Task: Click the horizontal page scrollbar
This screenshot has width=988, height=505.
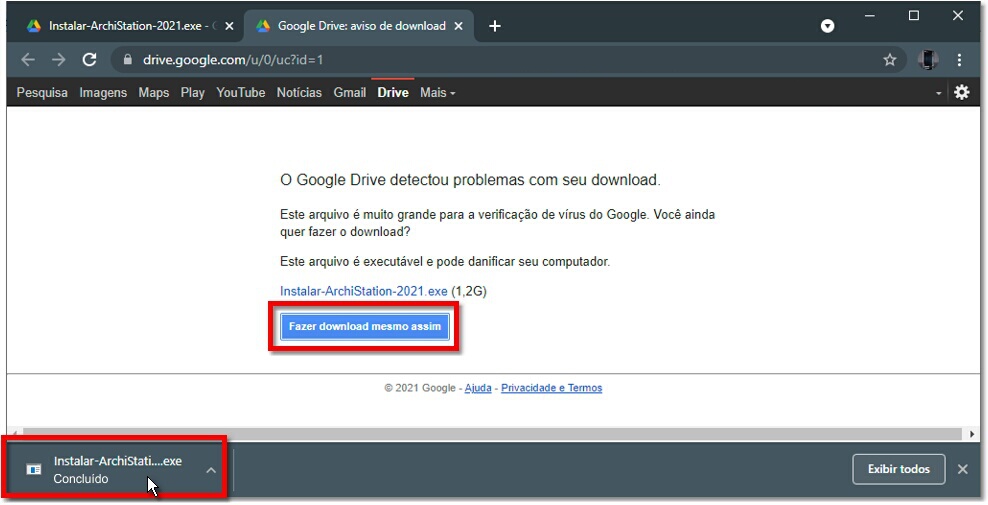Action: [x=491, y=434]
